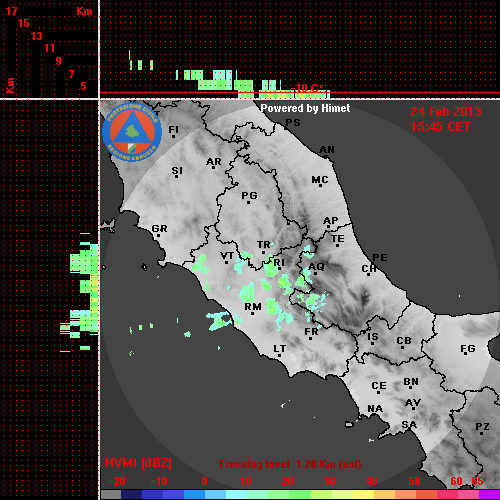500x500 pixels.
Task: Select the AN city label
Action: pos(327,150)
